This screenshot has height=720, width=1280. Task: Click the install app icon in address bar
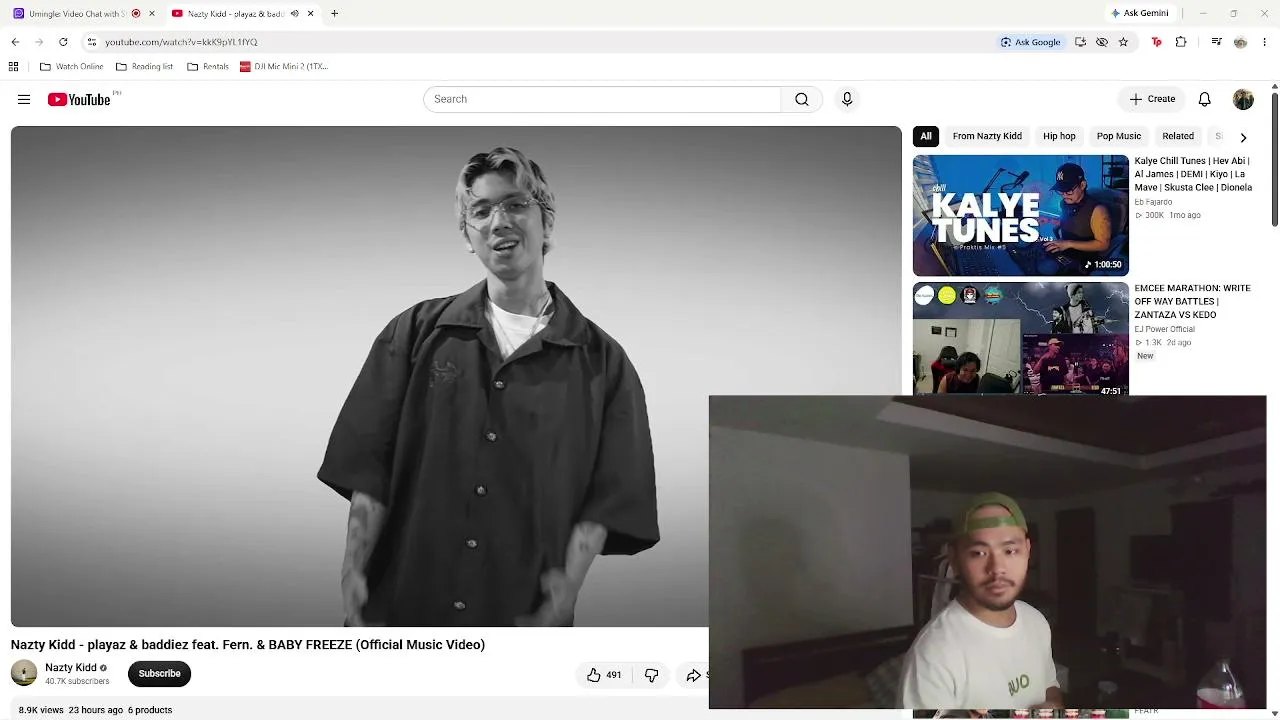[x=1080, y=42]
